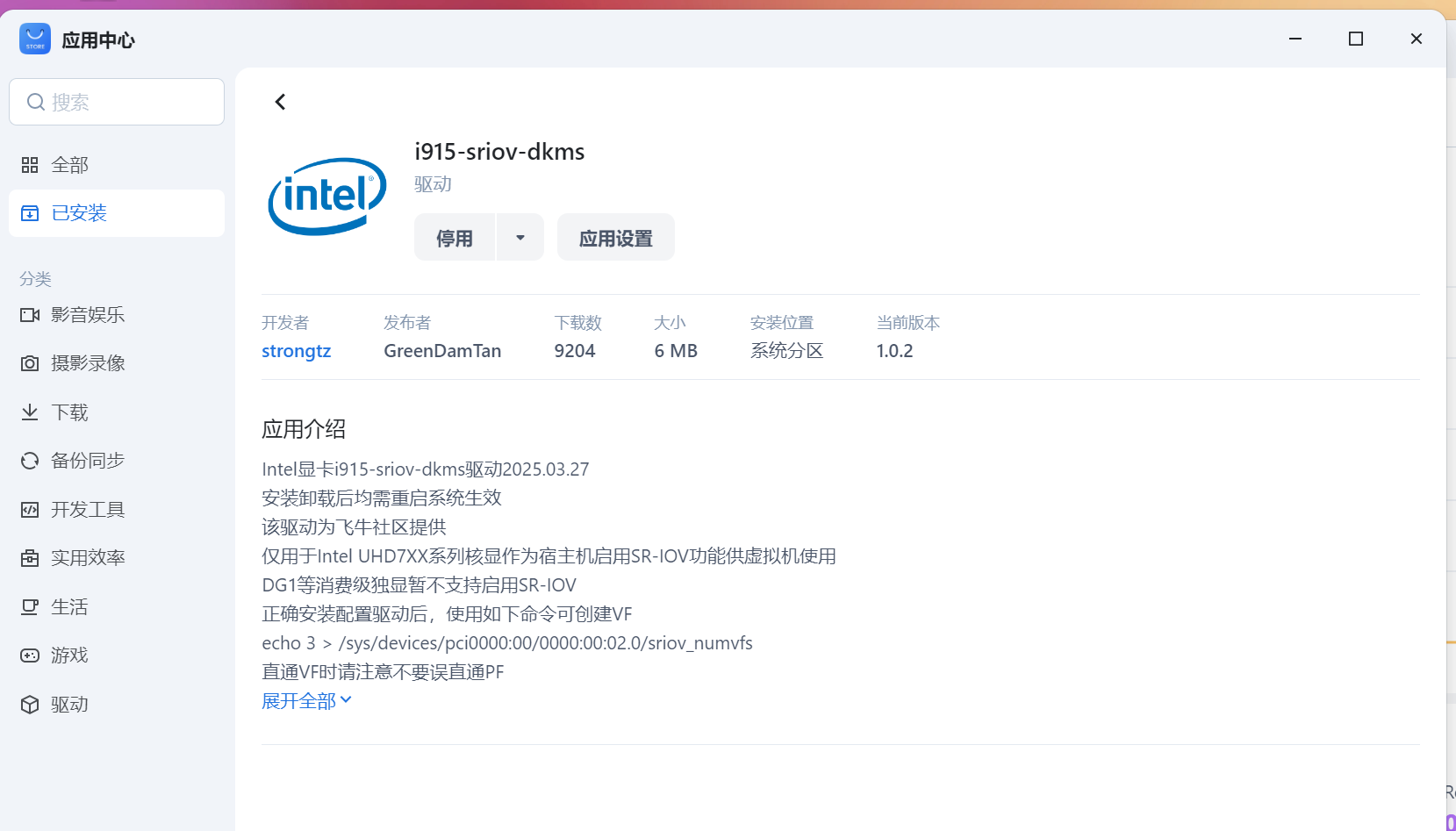Click the 驱动 cube icon
The height and width of the screenshot is (831, 1456).
(30, 705)
